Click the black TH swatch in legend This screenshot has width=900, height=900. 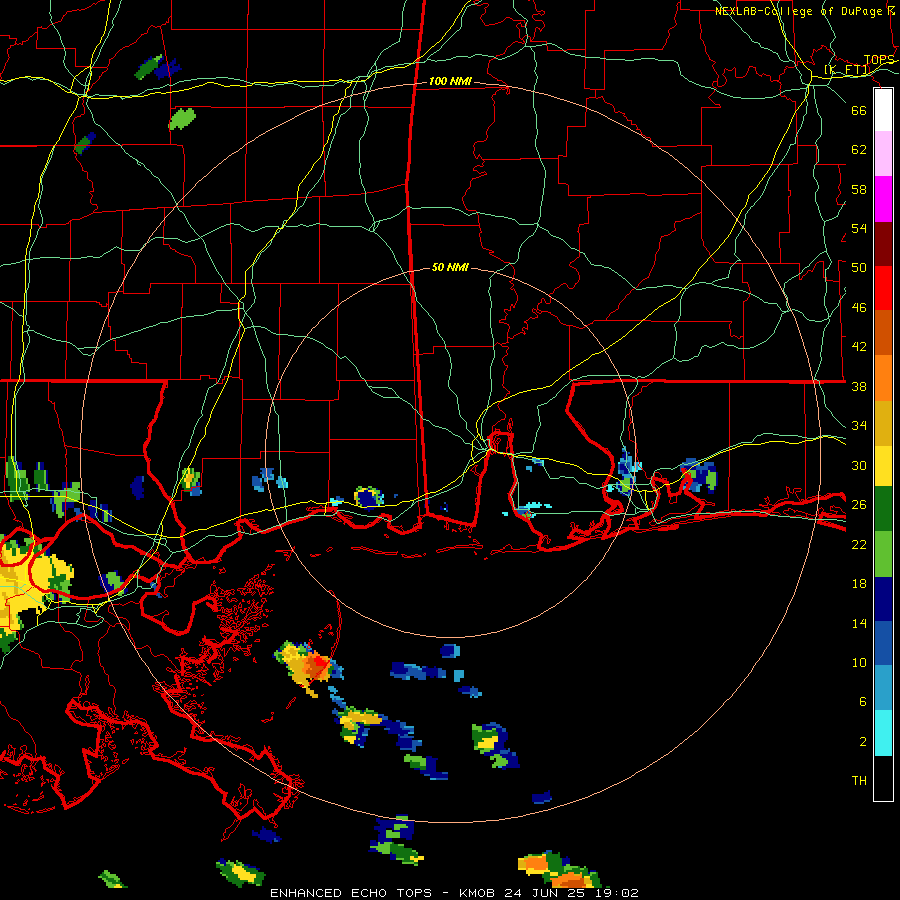click(x=883, y=778)
